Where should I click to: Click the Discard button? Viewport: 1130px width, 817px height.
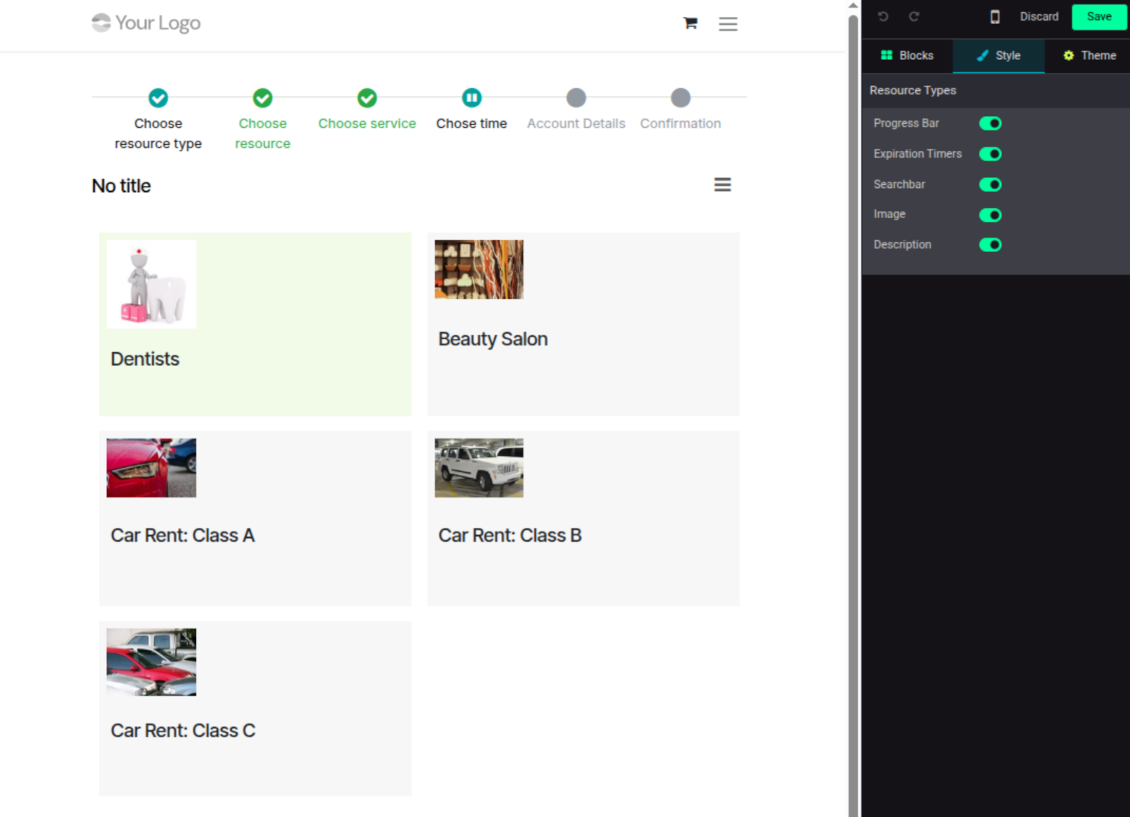pyautogui.click(x=1039, y=17)
